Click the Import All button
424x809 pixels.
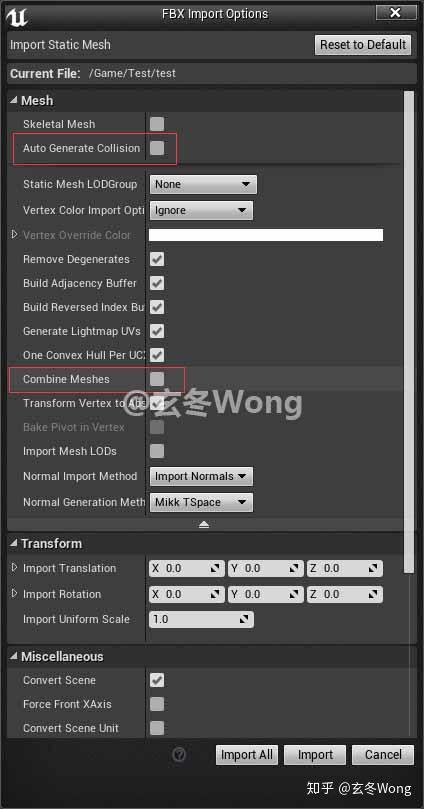point(247,755)
